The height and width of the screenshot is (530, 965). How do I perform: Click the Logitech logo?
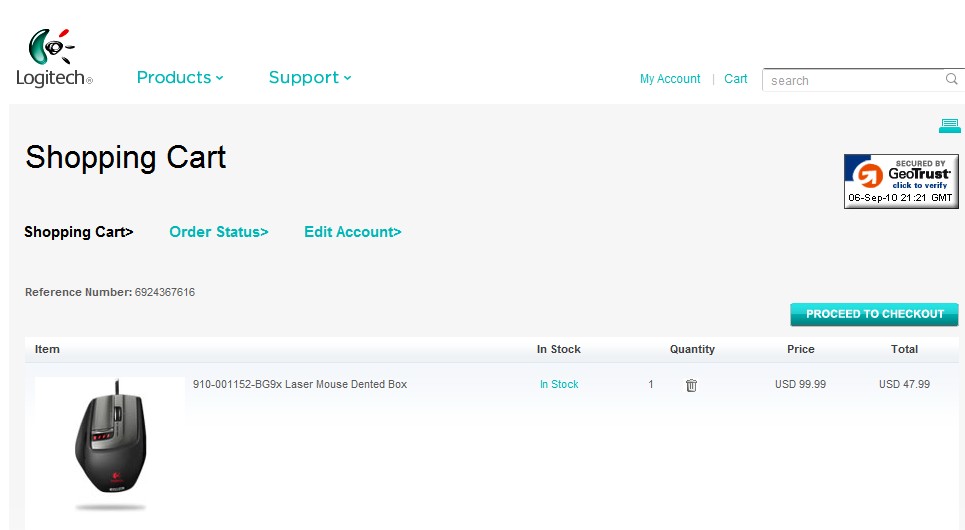coord(54,58)
